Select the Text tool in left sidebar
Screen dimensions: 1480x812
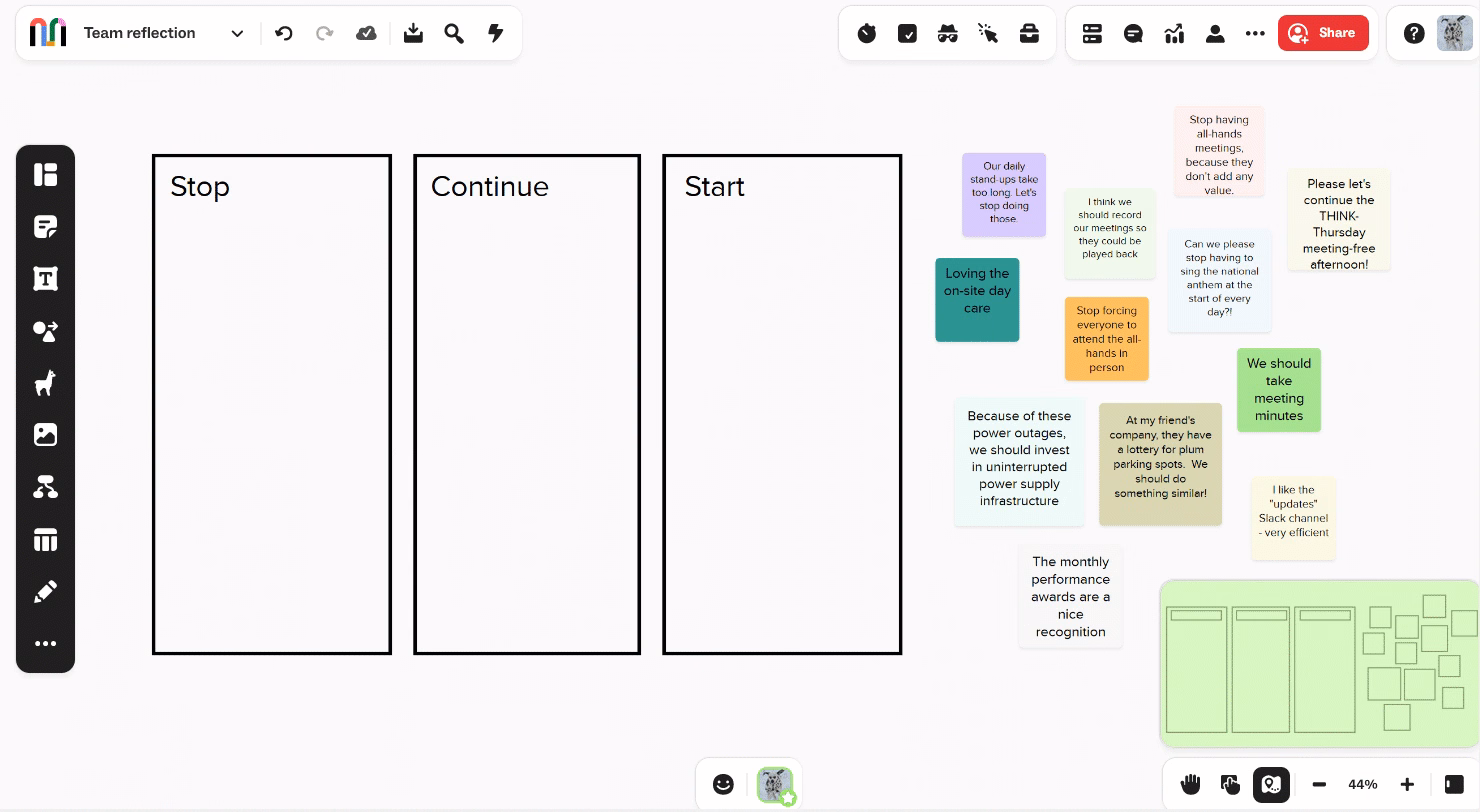(x=45, y=279)
